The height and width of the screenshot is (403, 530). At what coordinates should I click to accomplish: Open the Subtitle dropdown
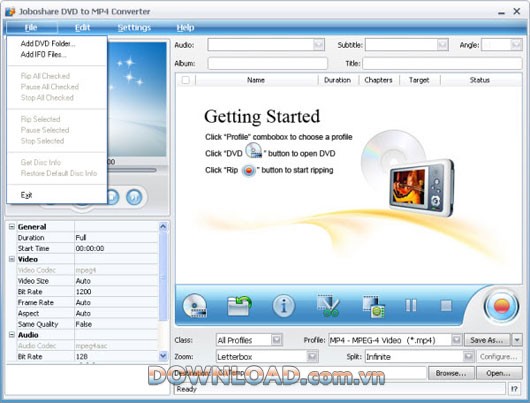(442, 45)
